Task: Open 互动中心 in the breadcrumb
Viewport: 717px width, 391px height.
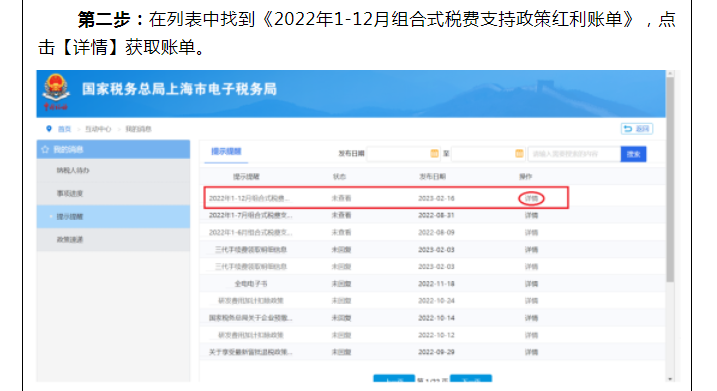Action: [98, 129]
